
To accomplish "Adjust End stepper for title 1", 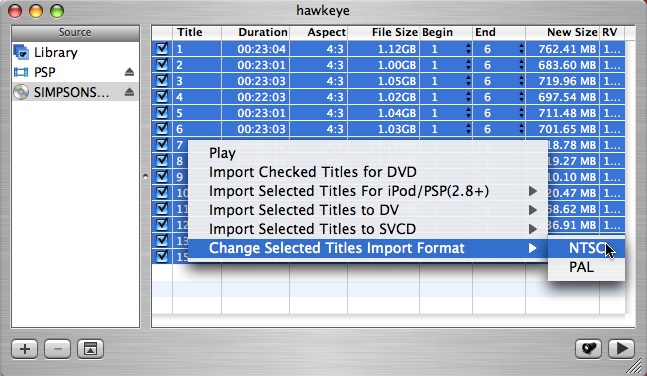I will (x=521, y=49).
